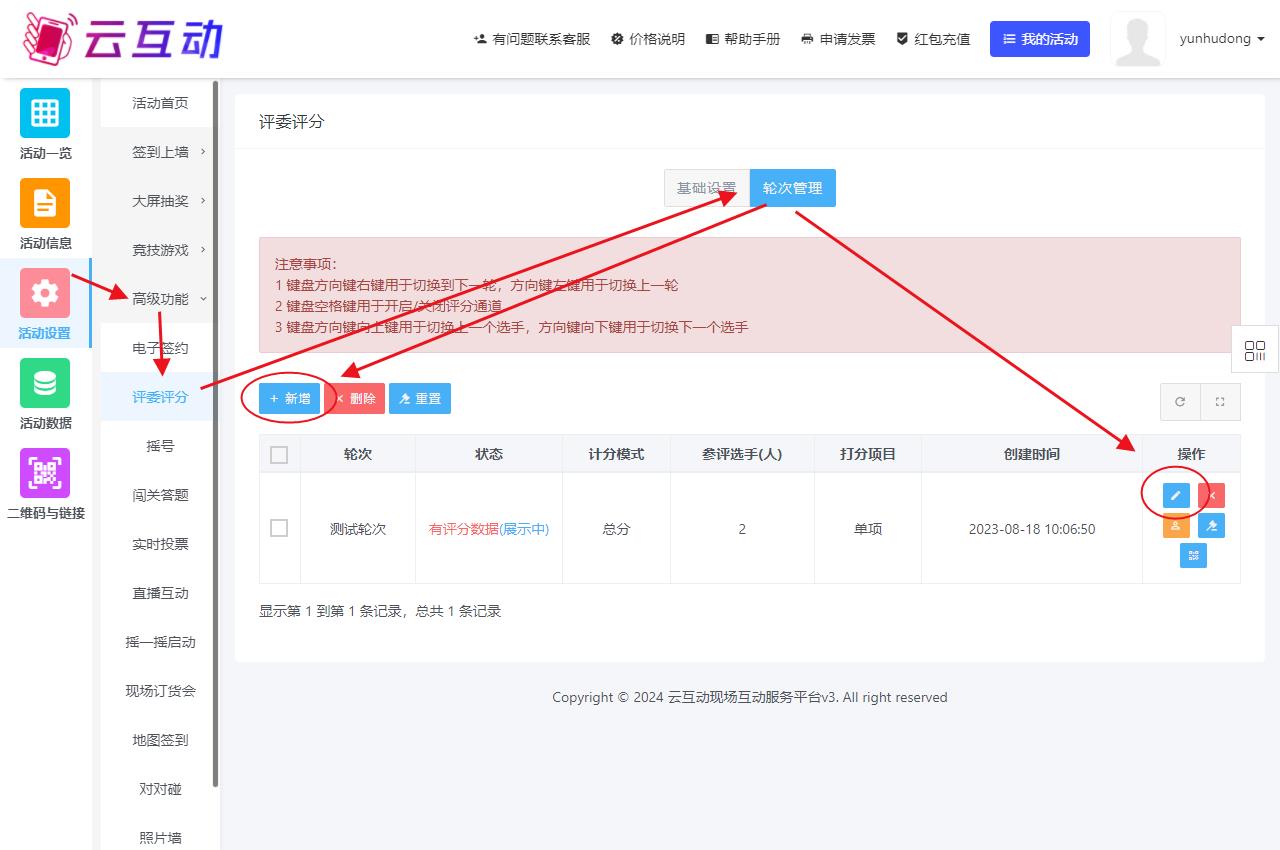Viewport: 1280px width, 850px height.
Task: Click the 总分 cell
Action: [616, 529]
